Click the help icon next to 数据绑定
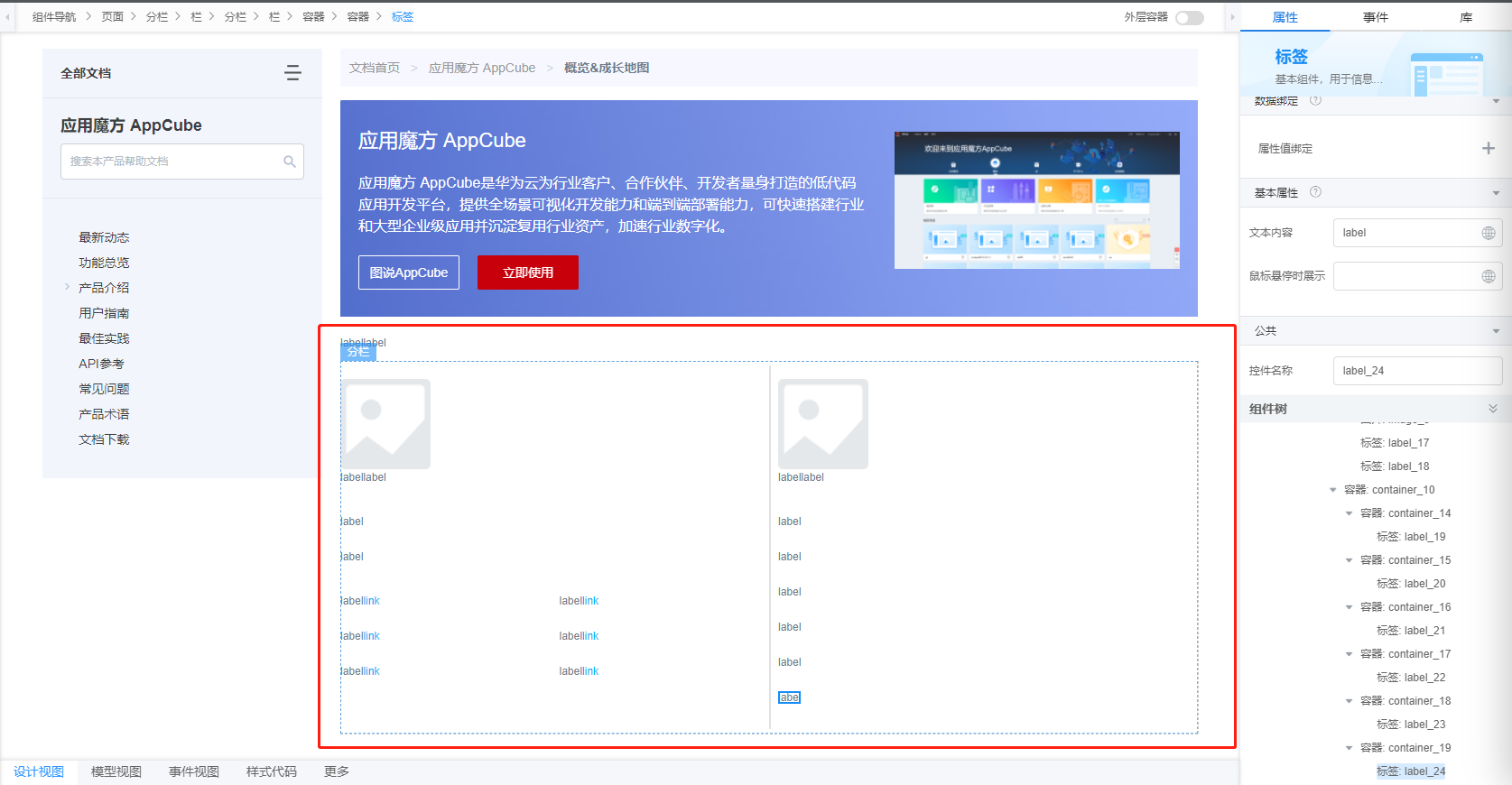The width and height of the screenshot is (1512, 785). coord(1315,100)
